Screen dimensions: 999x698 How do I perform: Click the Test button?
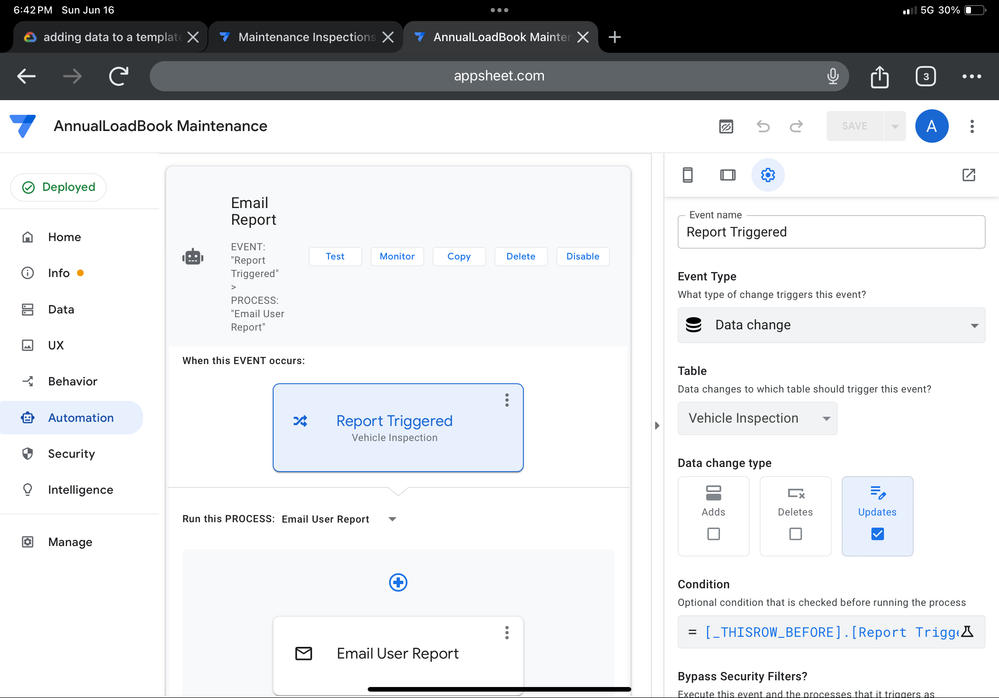335,256
